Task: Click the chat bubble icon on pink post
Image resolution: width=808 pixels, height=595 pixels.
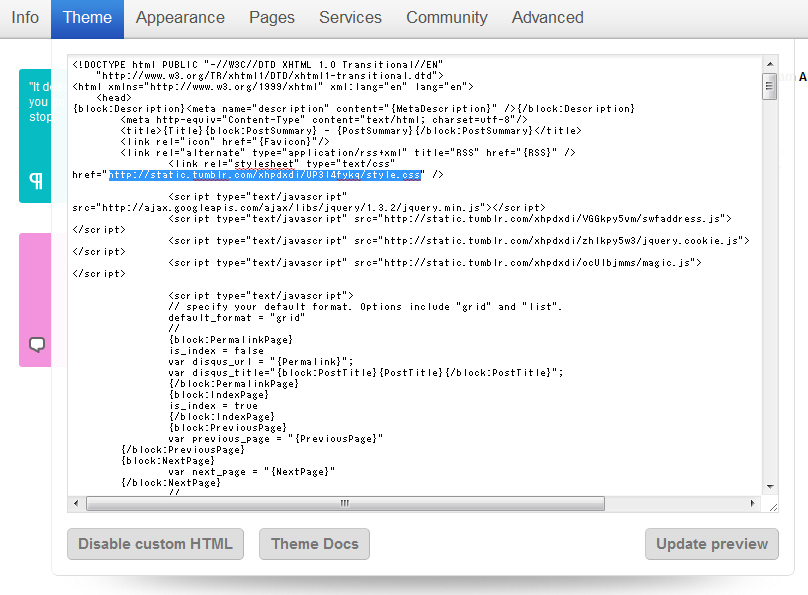Action: tap(37, 344)
